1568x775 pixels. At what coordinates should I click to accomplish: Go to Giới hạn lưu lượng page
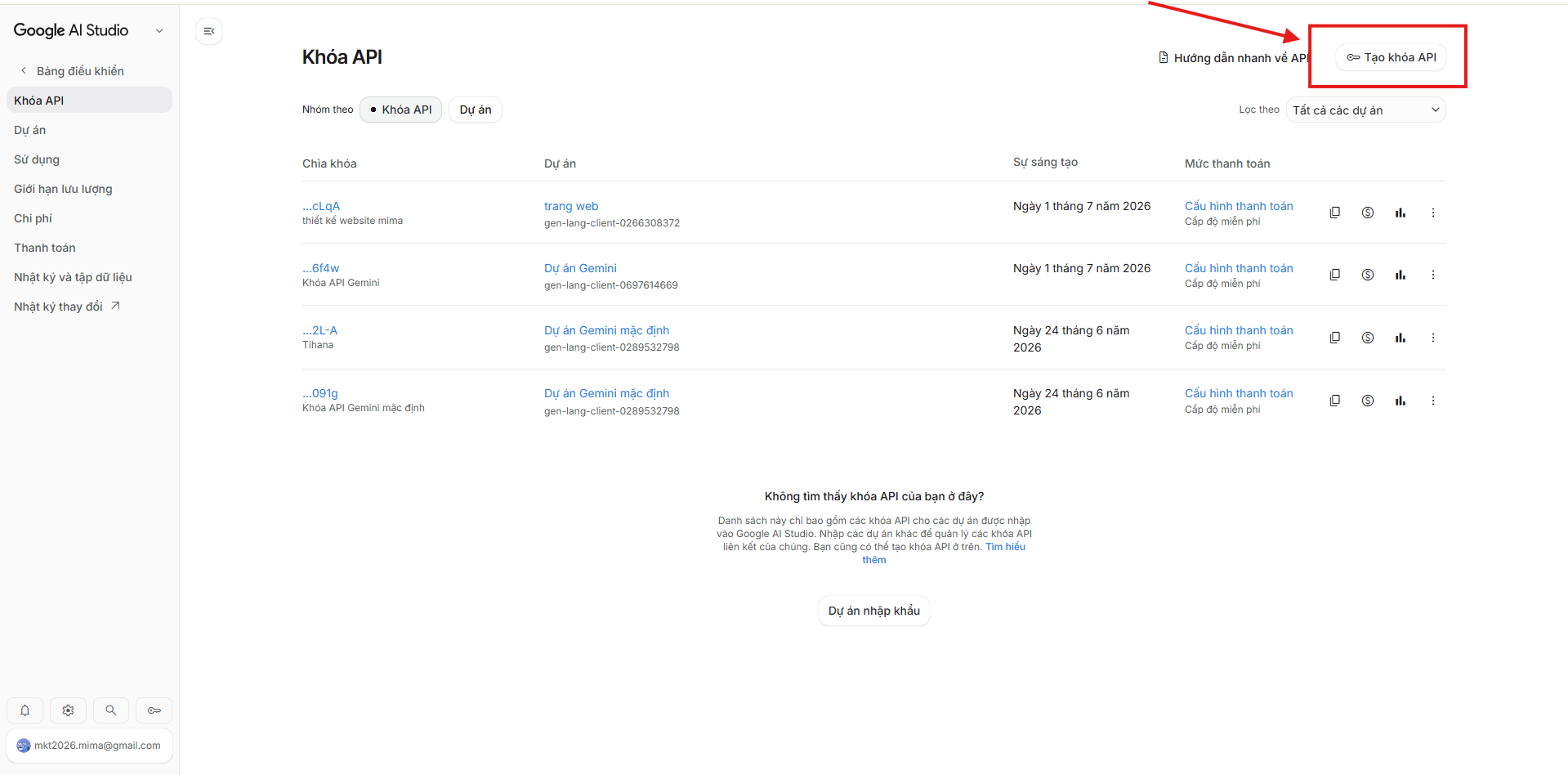63,189
